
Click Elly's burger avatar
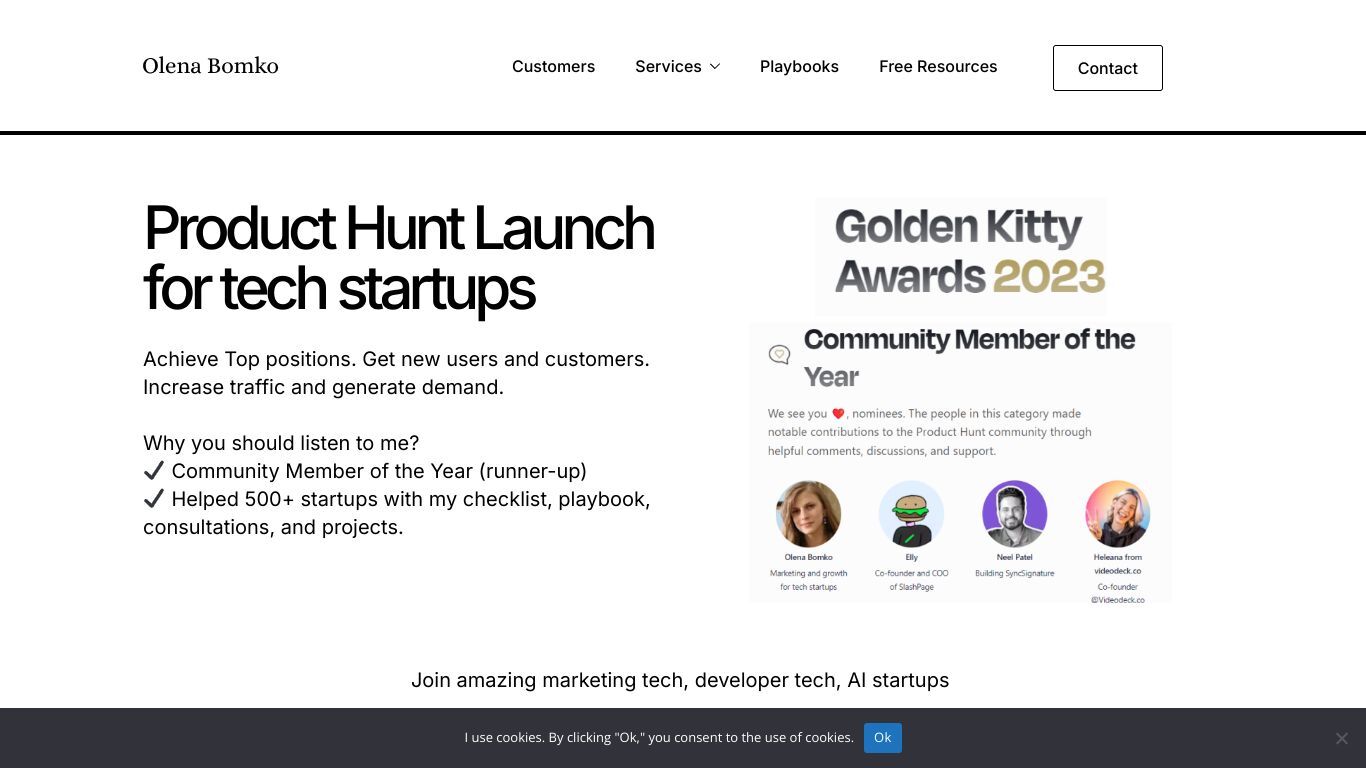coord(911,513)
